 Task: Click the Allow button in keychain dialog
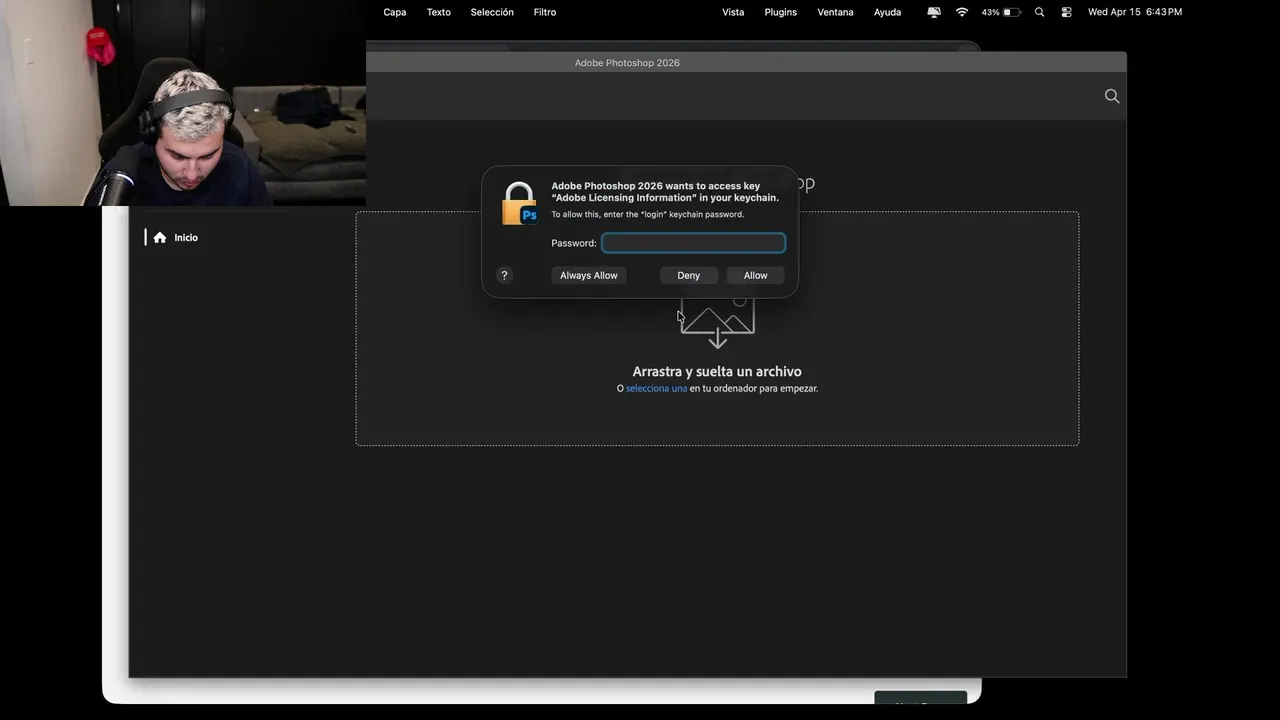[x=755, y=275]
